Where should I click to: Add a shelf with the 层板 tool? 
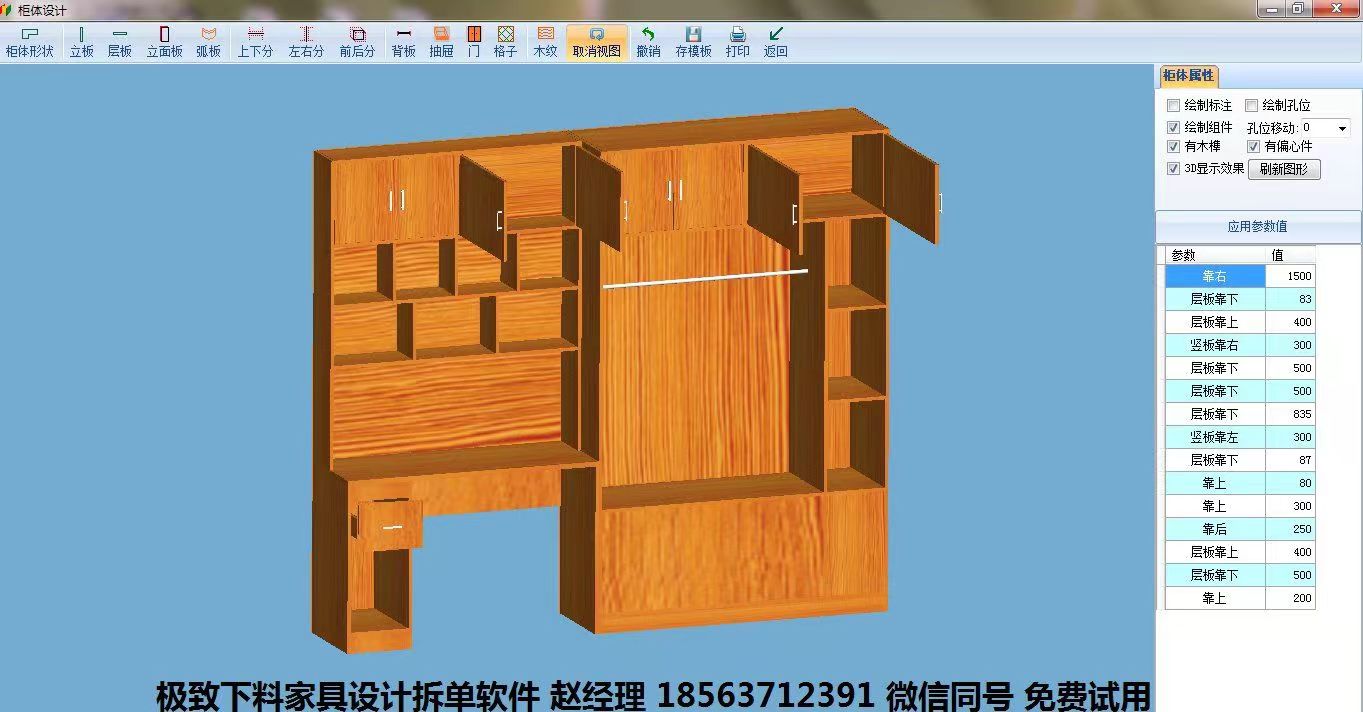tap(120, 42)
